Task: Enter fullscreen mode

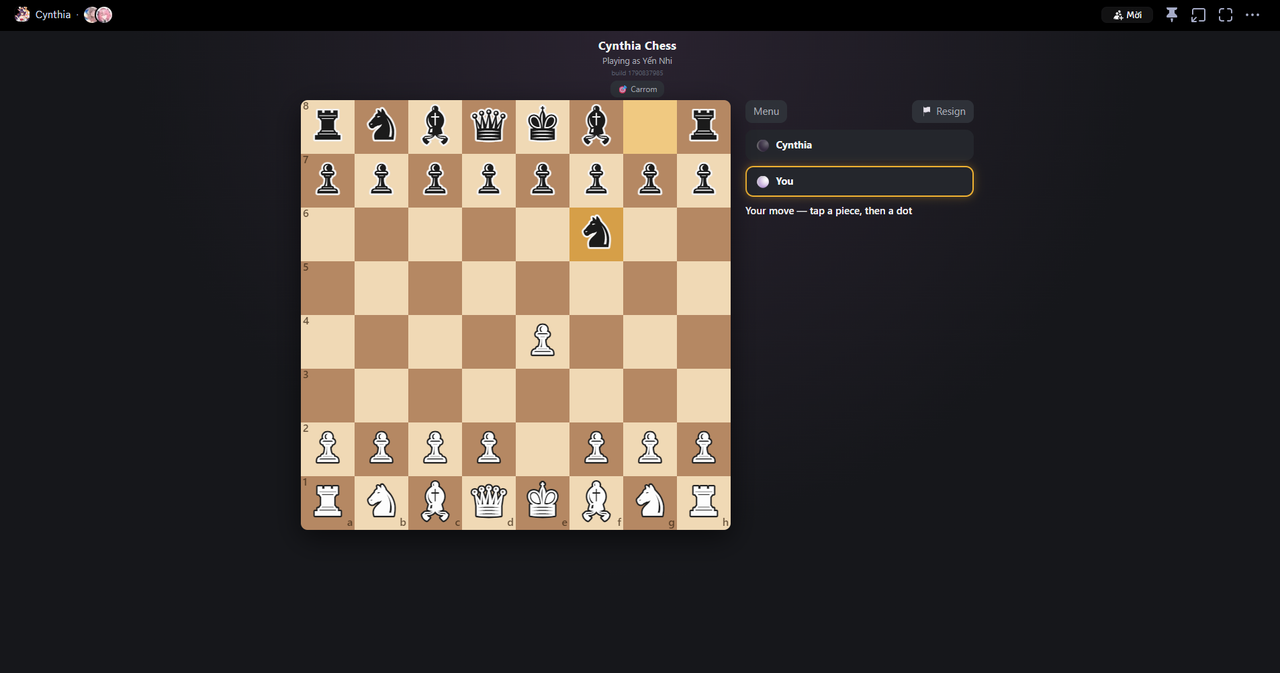Action: click(1225, 15)
